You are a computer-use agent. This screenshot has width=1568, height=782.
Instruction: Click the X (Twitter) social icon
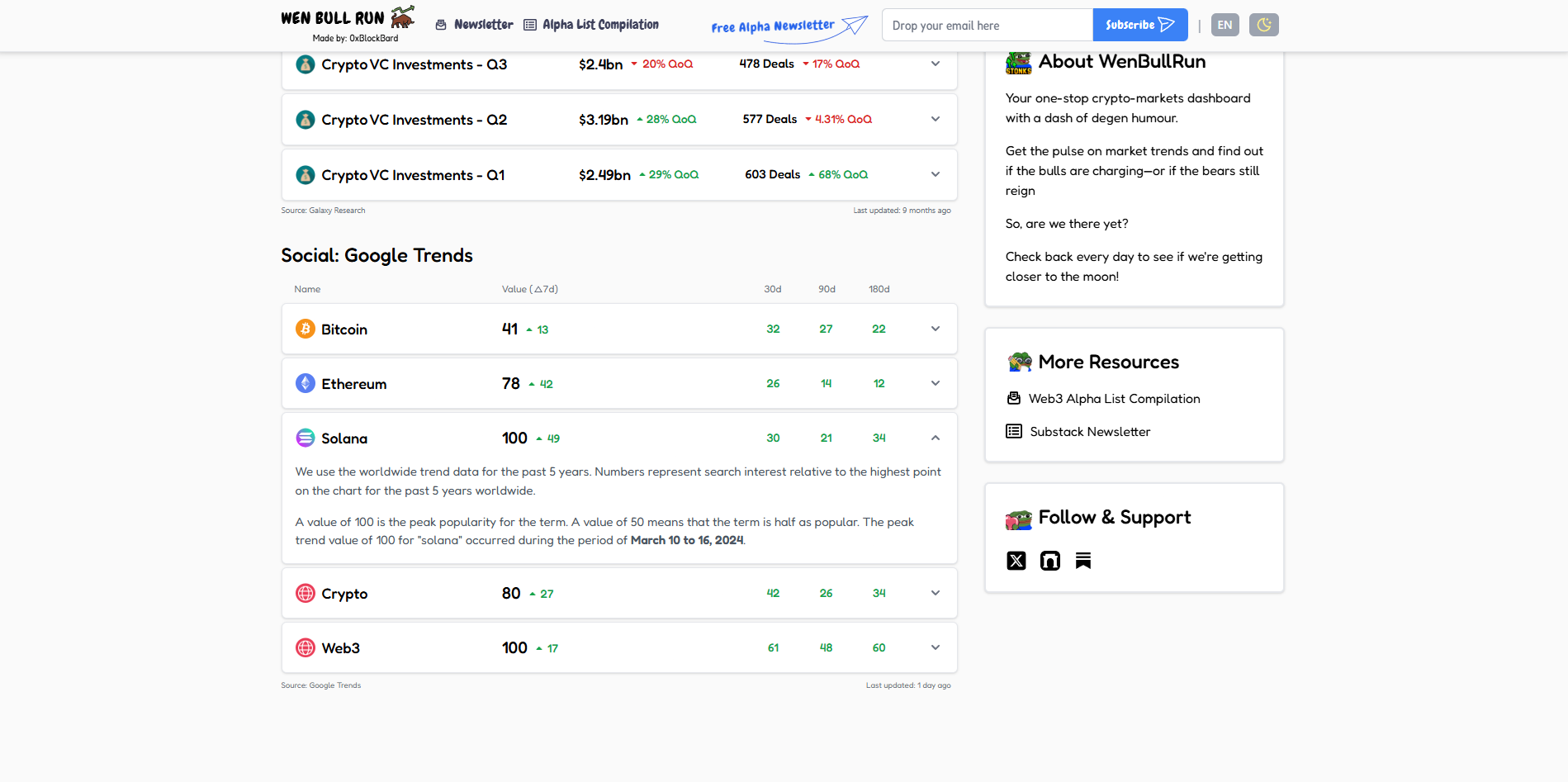[1016, 561]
